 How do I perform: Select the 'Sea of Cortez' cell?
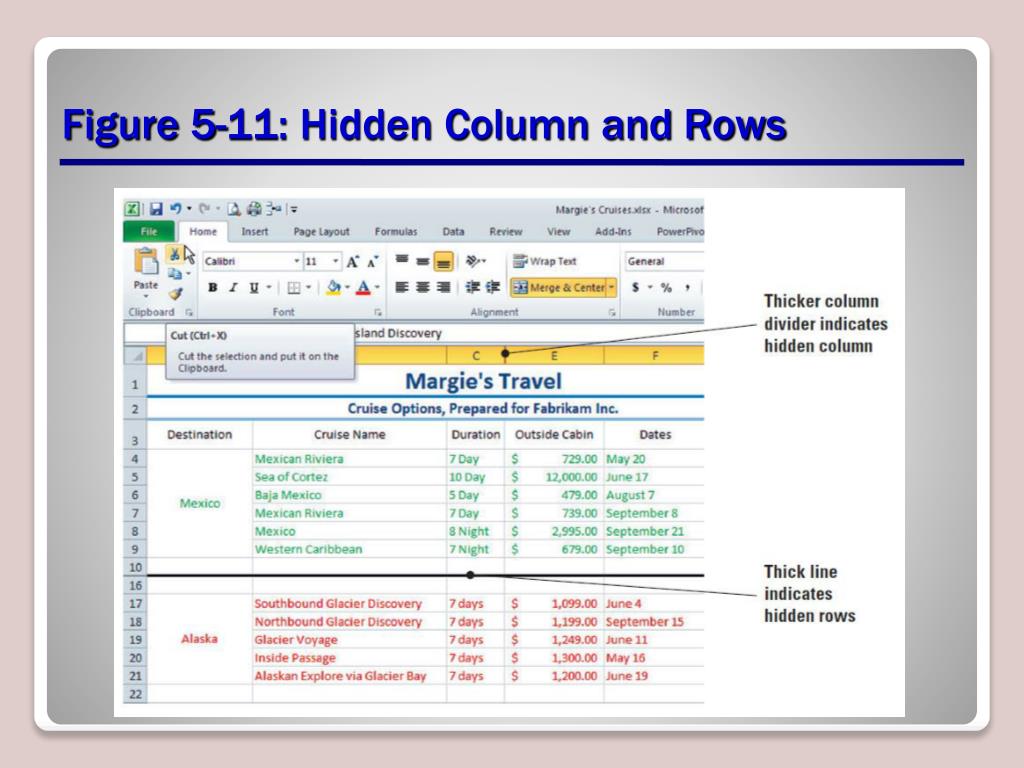[349, 477]
